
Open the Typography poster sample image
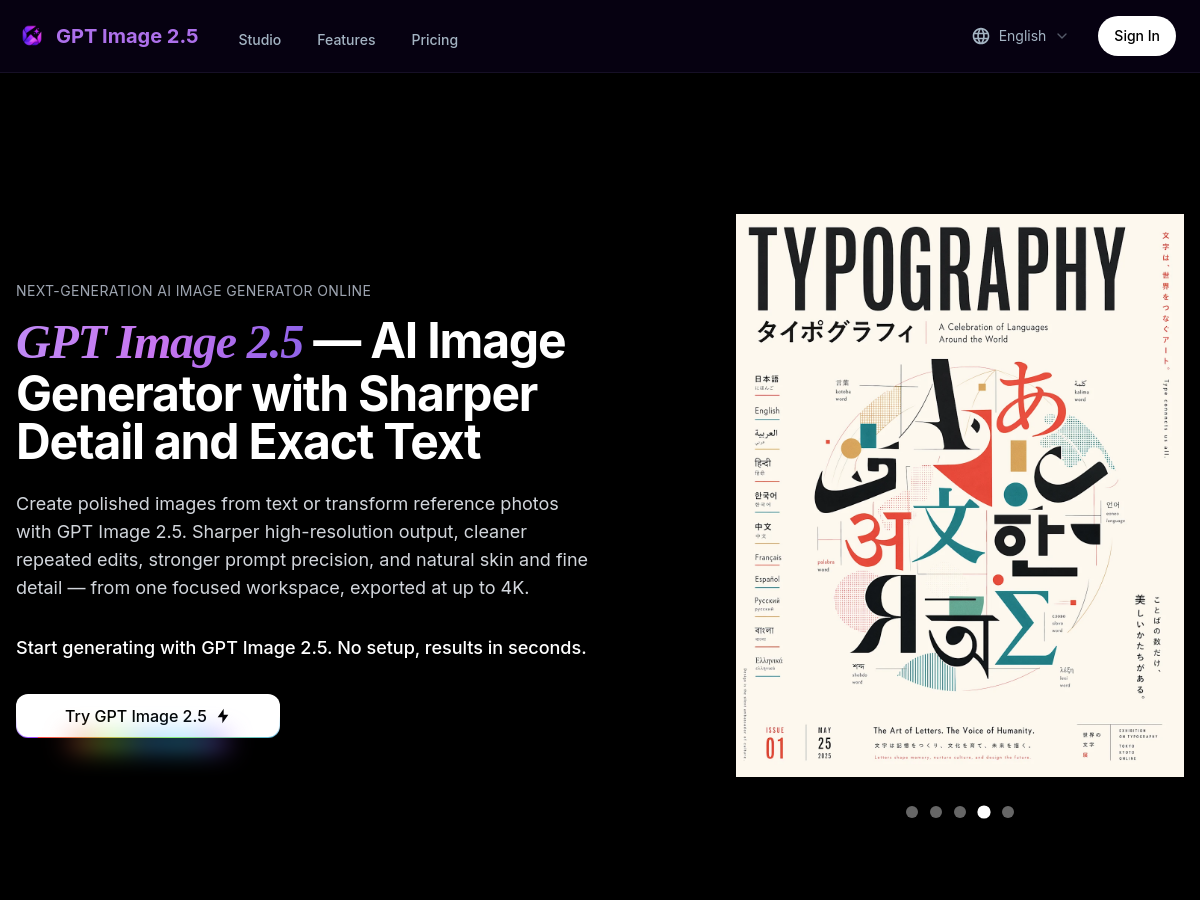pos(960,495)
